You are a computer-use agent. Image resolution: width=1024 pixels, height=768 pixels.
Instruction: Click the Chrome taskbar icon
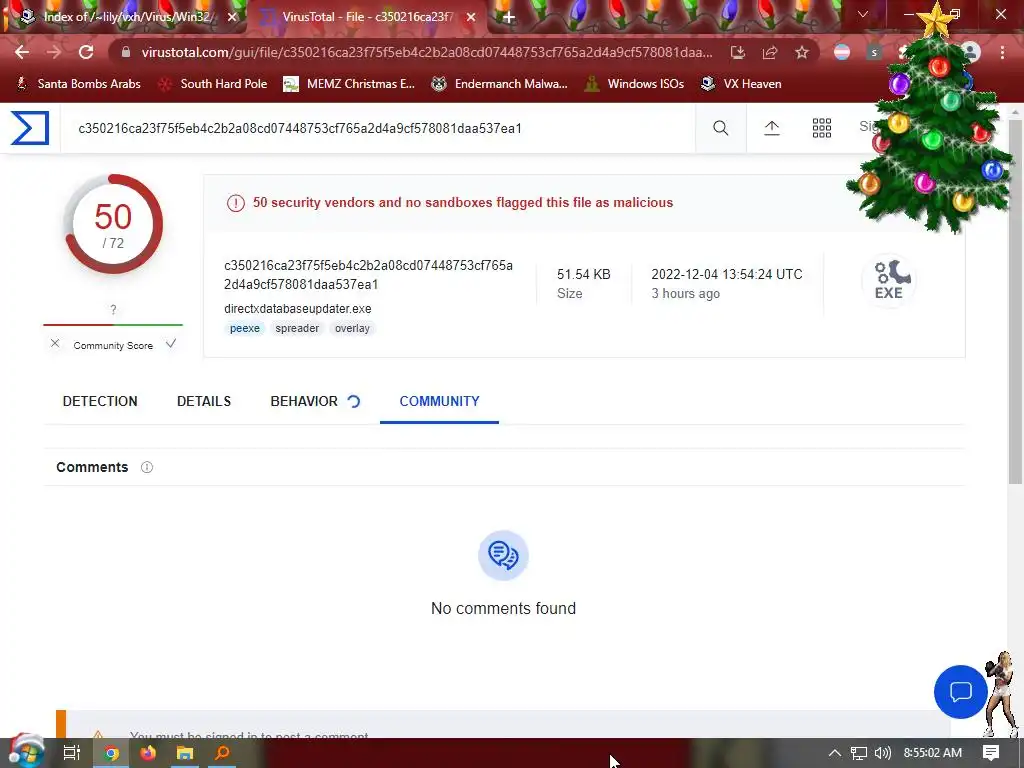(x=112, y=753)
